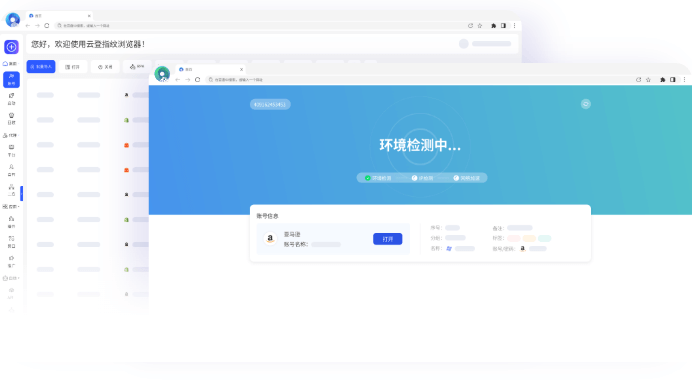Go forward in the front browser window

click(x=188, y=79)
